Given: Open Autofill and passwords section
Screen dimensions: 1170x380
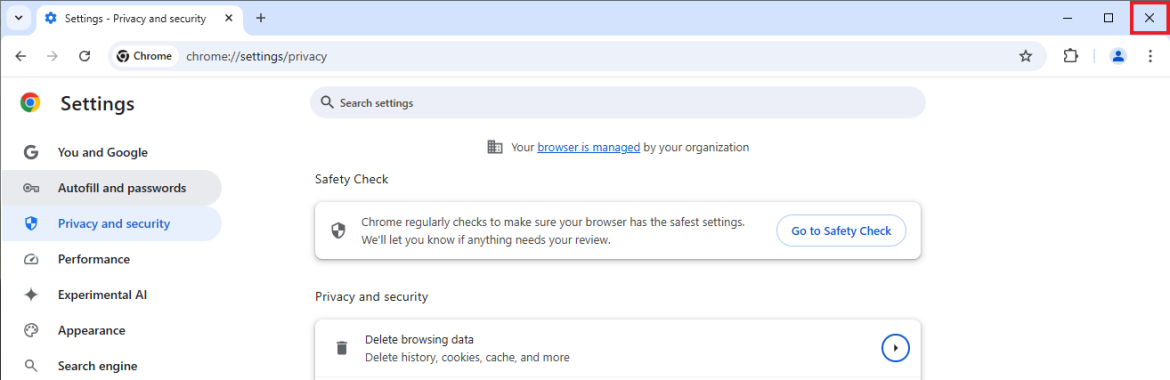Looking at the screenshot, I should pyautogui.click(x=111, y=188).
